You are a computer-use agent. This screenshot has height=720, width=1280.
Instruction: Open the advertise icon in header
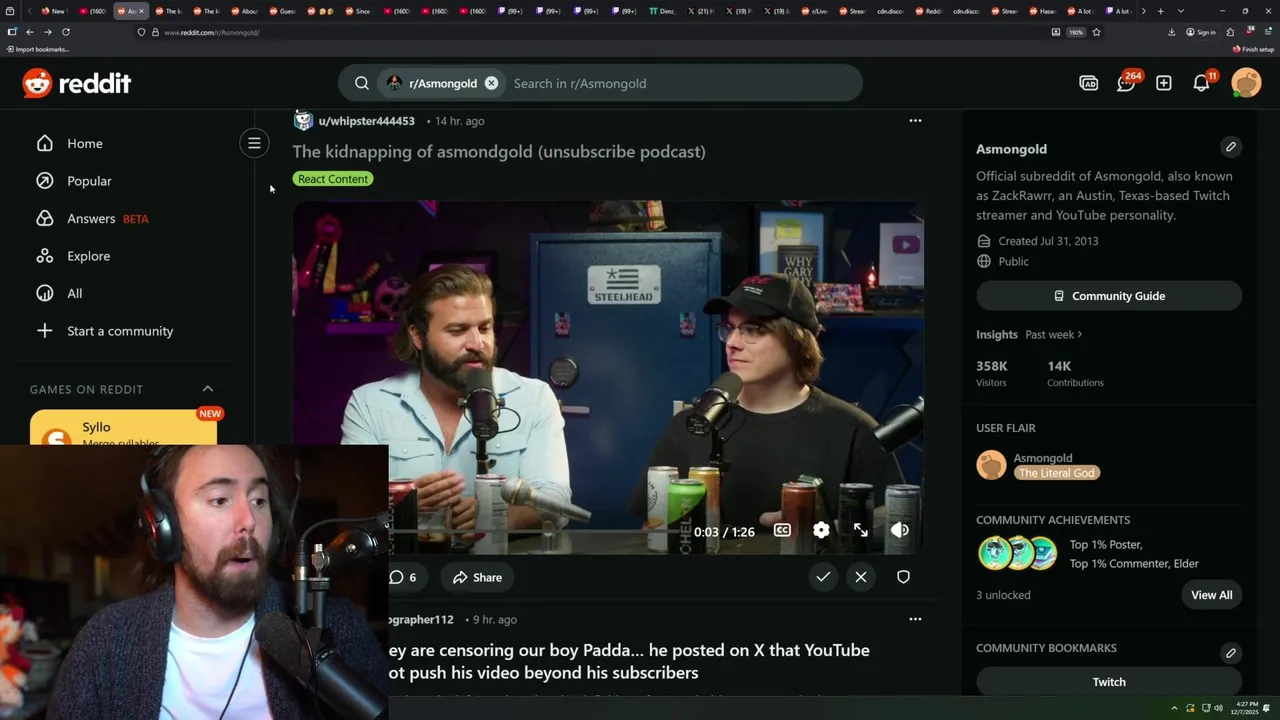[x=1089, y=83]
